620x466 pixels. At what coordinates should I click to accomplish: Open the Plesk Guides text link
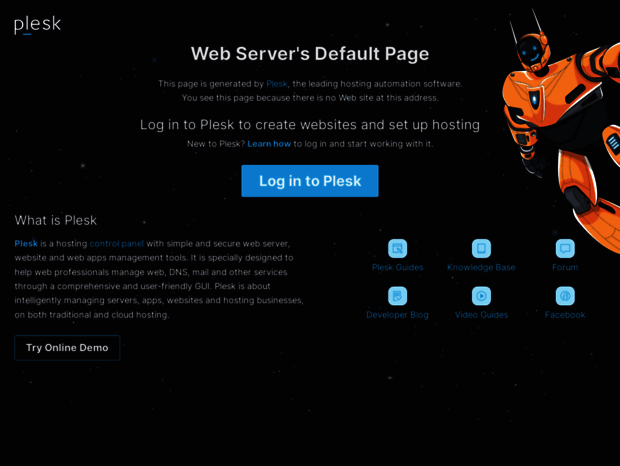(x=397, y=268)
